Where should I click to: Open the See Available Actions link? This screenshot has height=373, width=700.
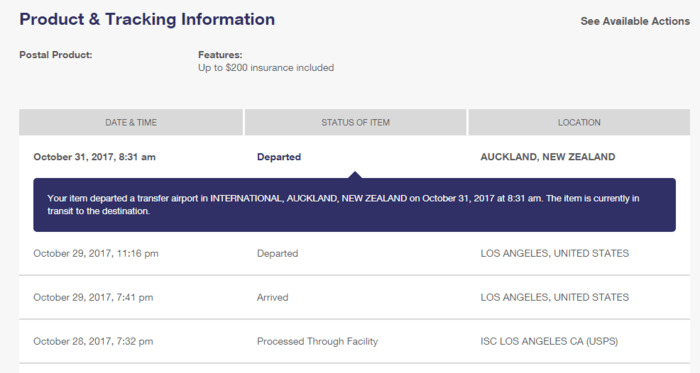point(635,21)
